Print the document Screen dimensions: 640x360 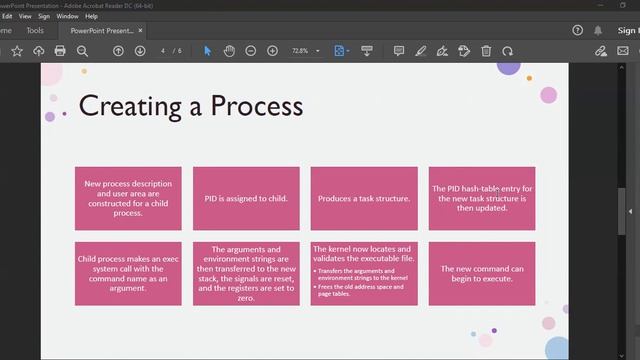point(60,51)
